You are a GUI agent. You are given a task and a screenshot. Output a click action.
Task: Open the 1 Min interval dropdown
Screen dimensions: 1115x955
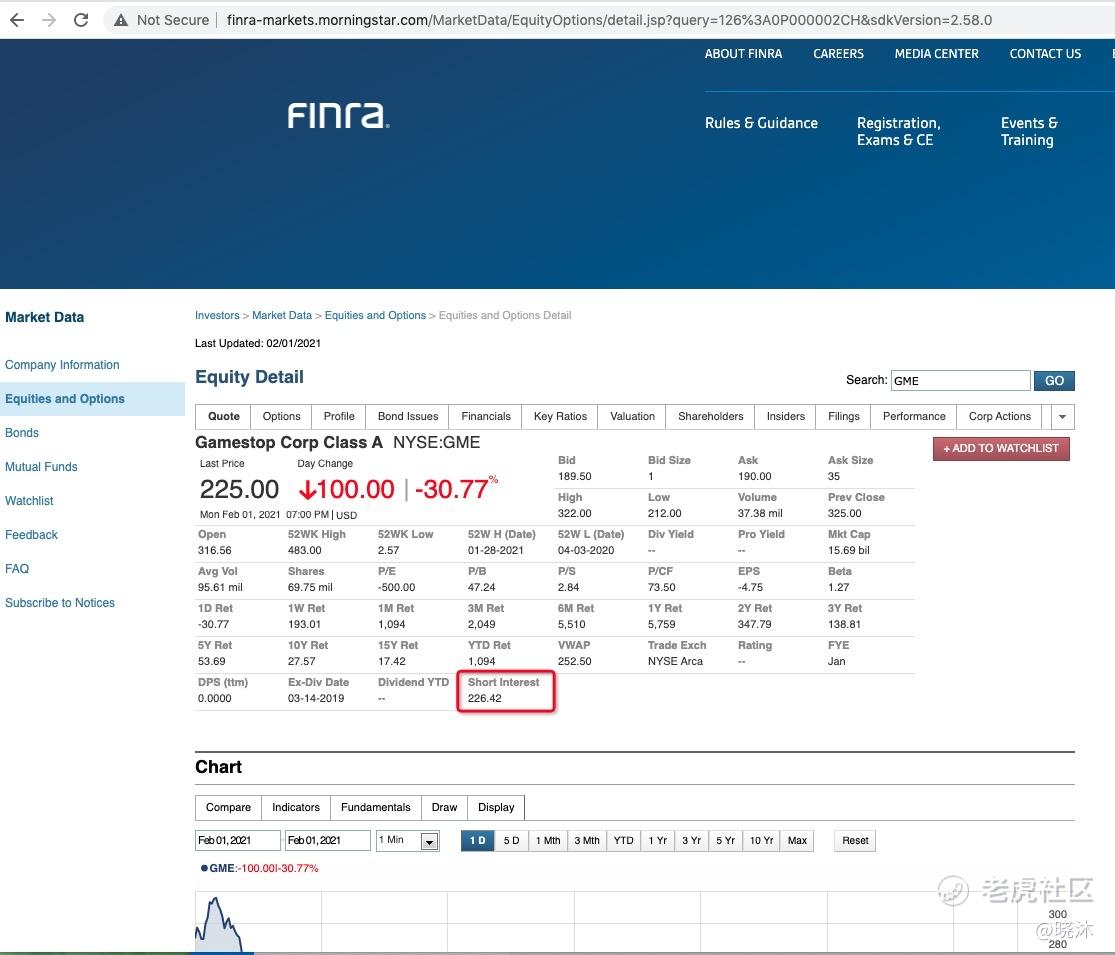[x=408, y=841]
